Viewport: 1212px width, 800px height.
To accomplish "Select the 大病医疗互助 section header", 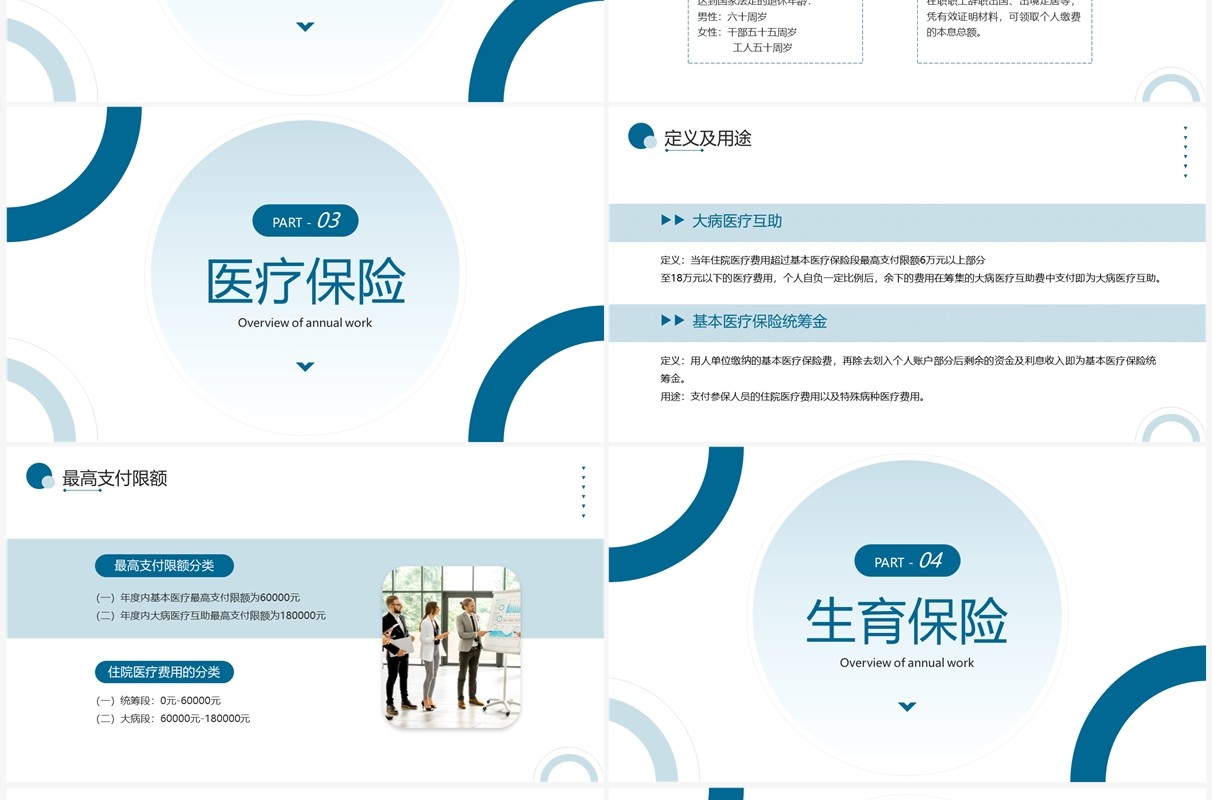I will [x=737, y=221].
